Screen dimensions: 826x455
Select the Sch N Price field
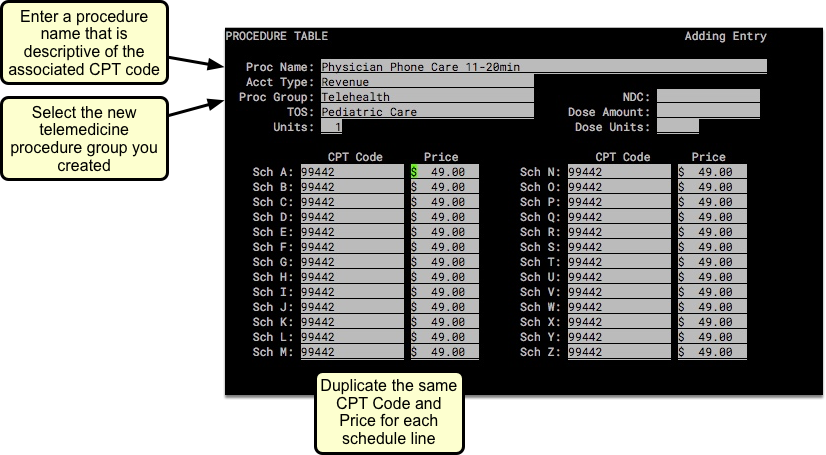pos(712,172)
